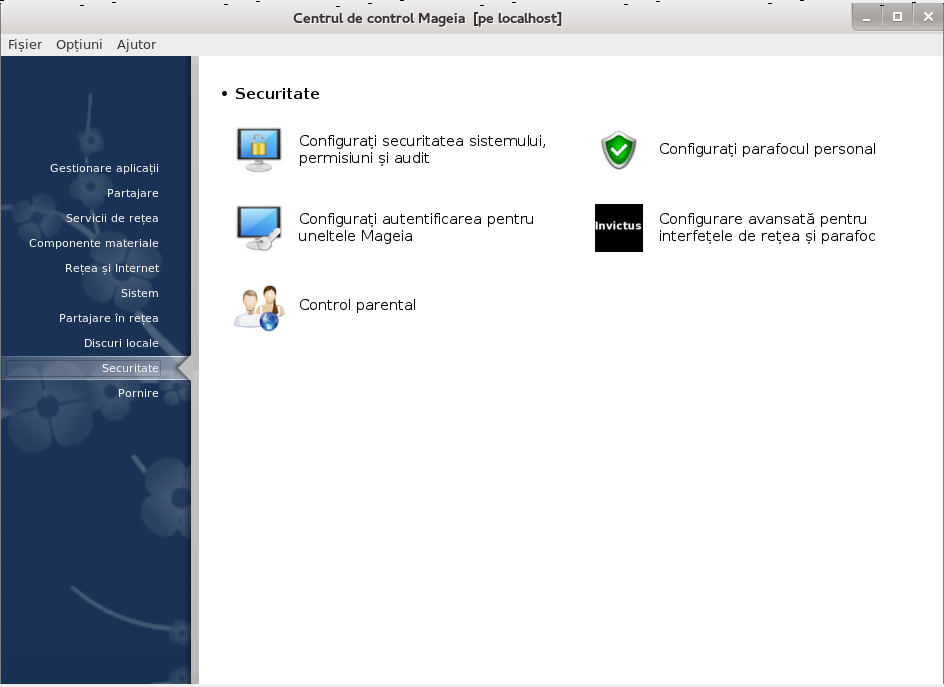Image resolution: width=944 pixels, height=687 pixels.
Task: Click the green shield personal firewall icon
Action: pyautogui.click(x=618, y=150)
